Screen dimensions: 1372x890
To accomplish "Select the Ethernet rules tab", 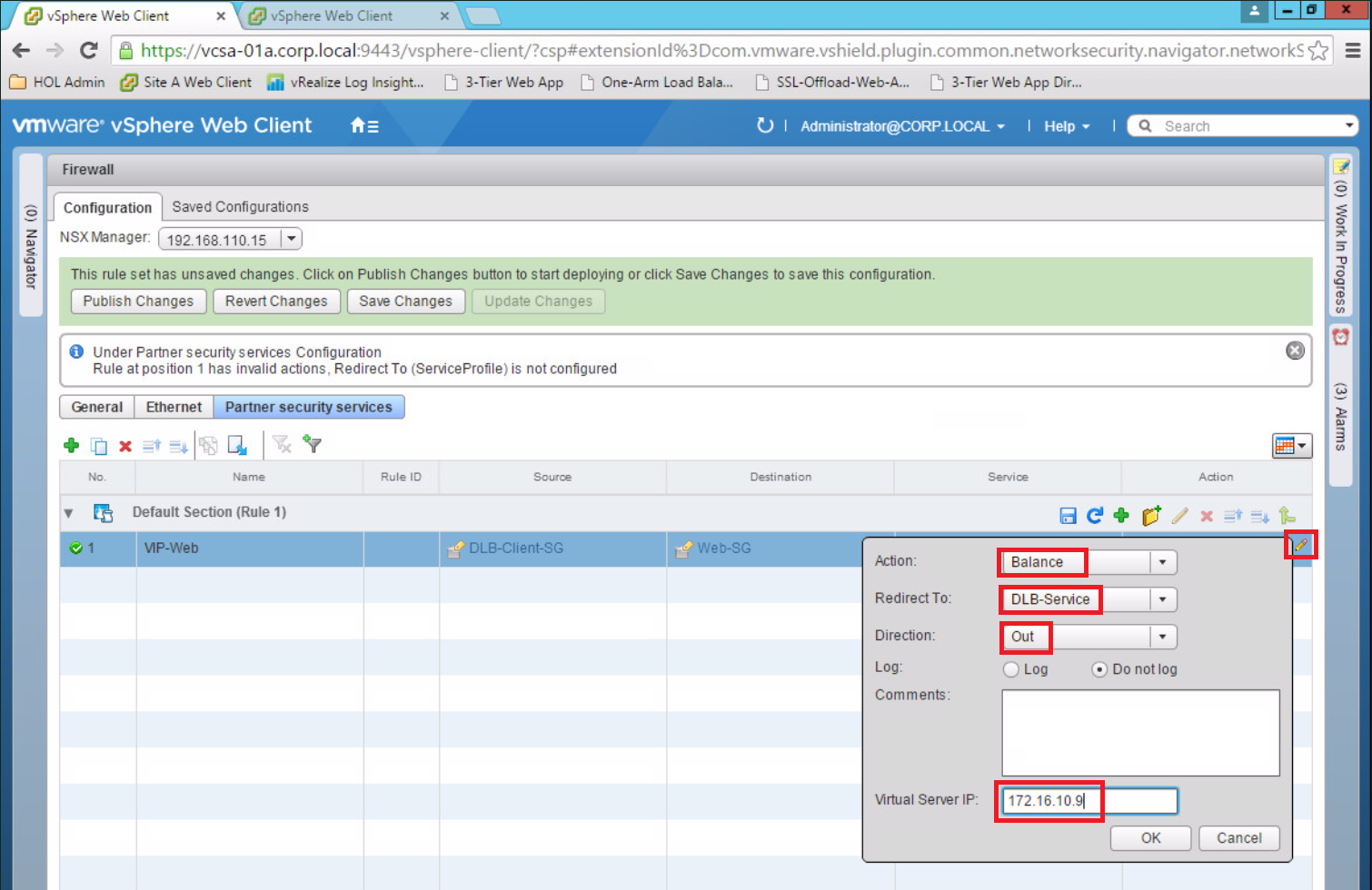I will click(x=174, y=407).
